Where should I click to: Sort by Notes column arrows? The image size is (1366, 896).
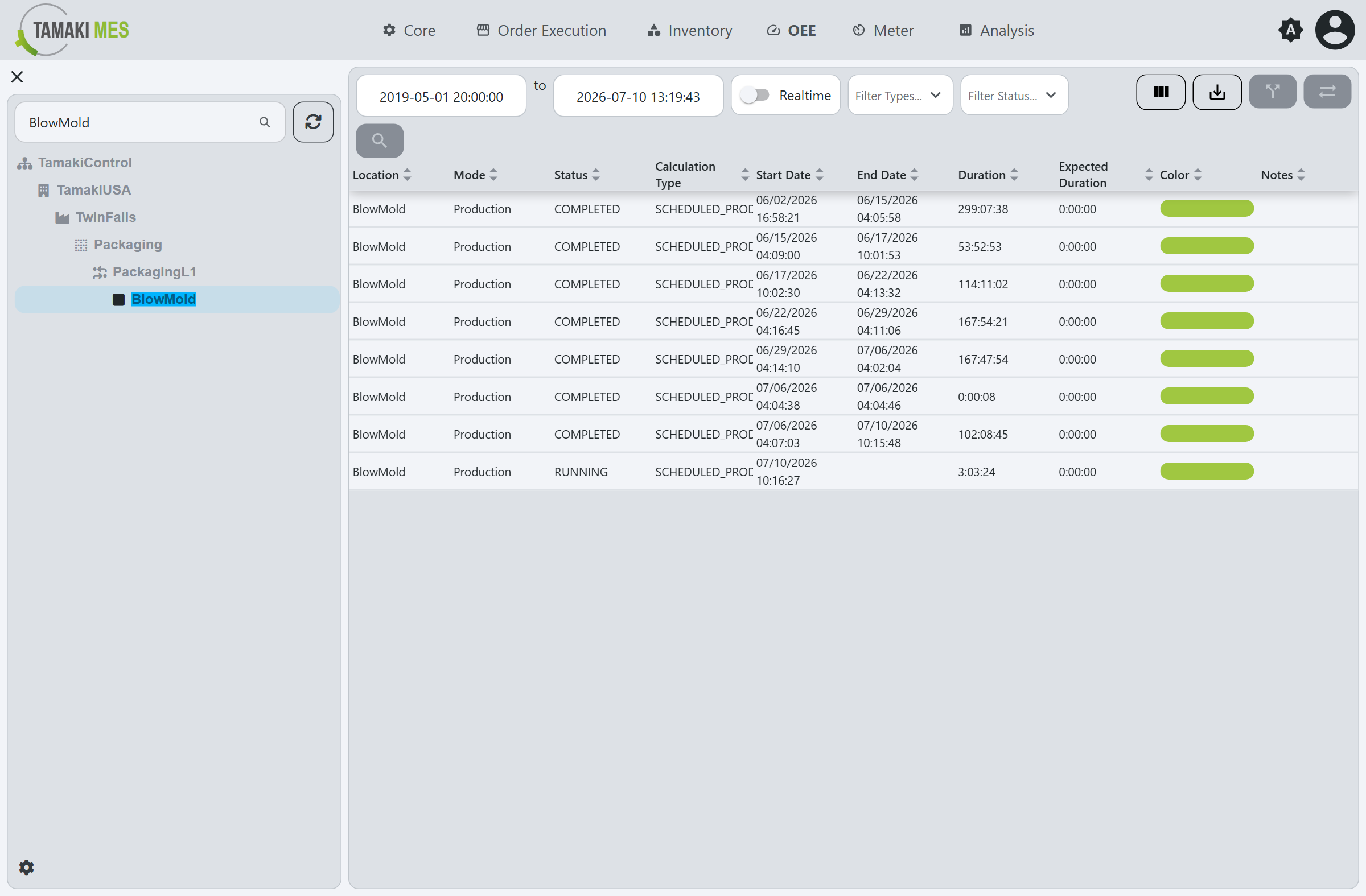[x=1301, y=175]
